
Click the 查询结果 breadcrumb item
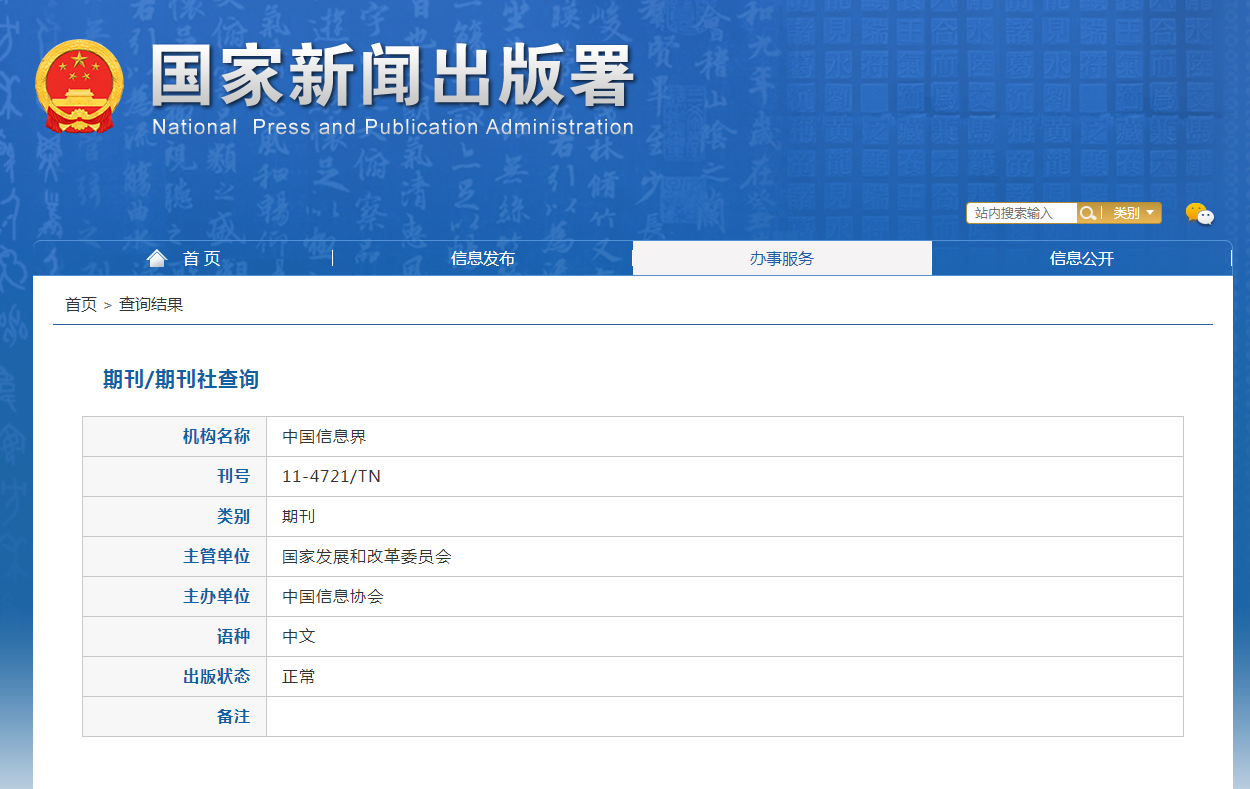click(151, 305)
